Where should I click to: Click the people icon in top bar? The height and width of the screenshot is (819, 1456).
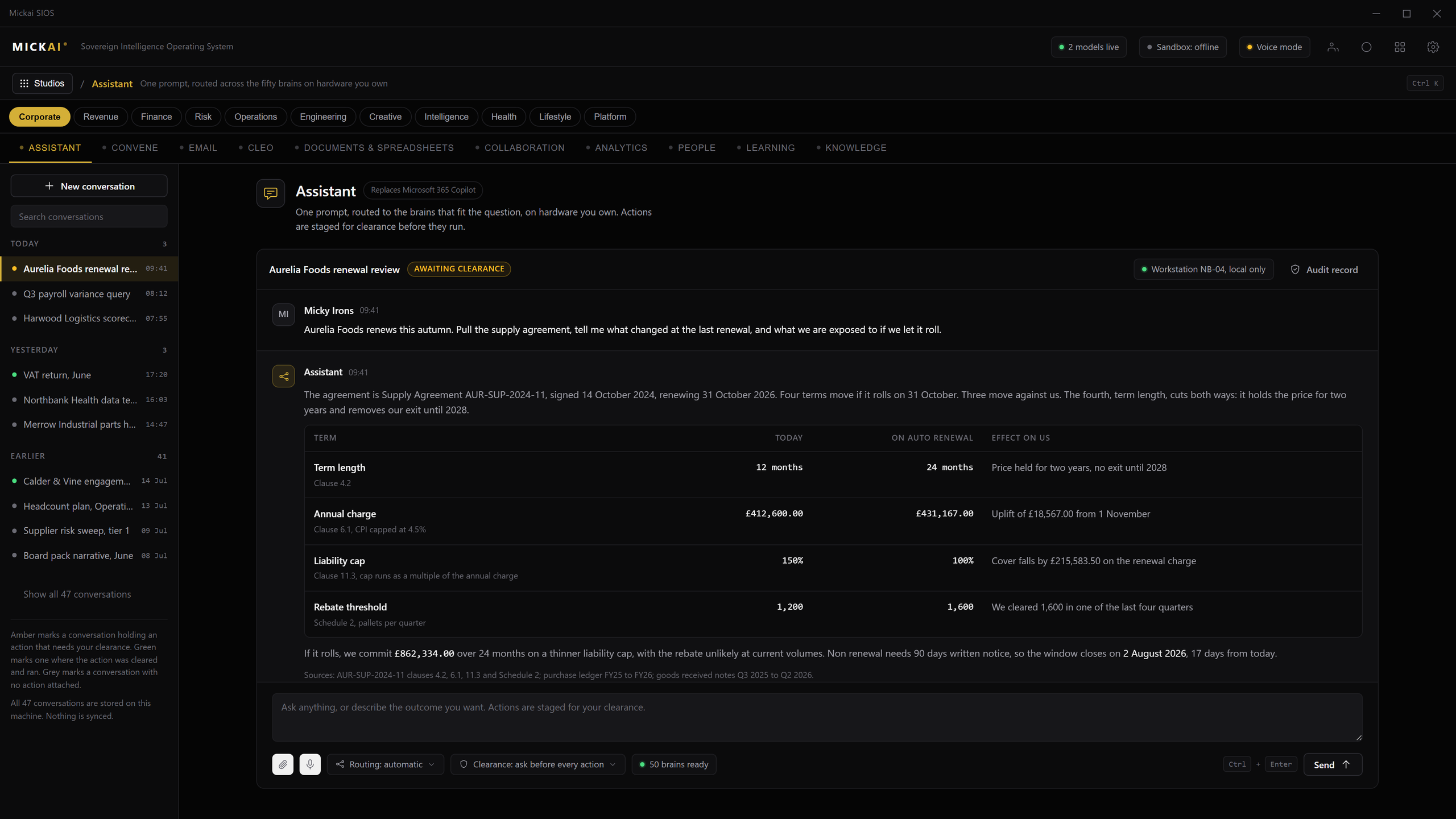(x=1333, y=47)
